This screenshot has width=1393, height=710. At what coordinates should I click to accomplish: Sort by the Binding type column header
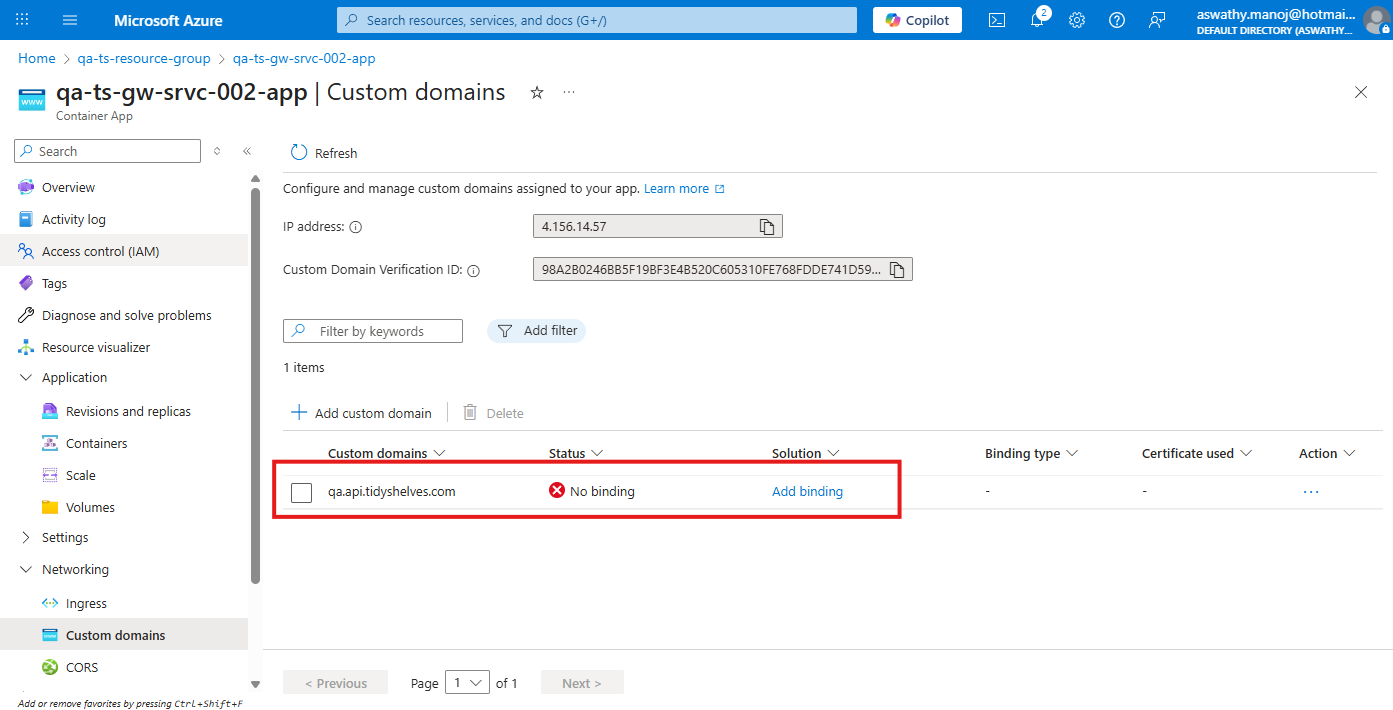coord(1032,453)
